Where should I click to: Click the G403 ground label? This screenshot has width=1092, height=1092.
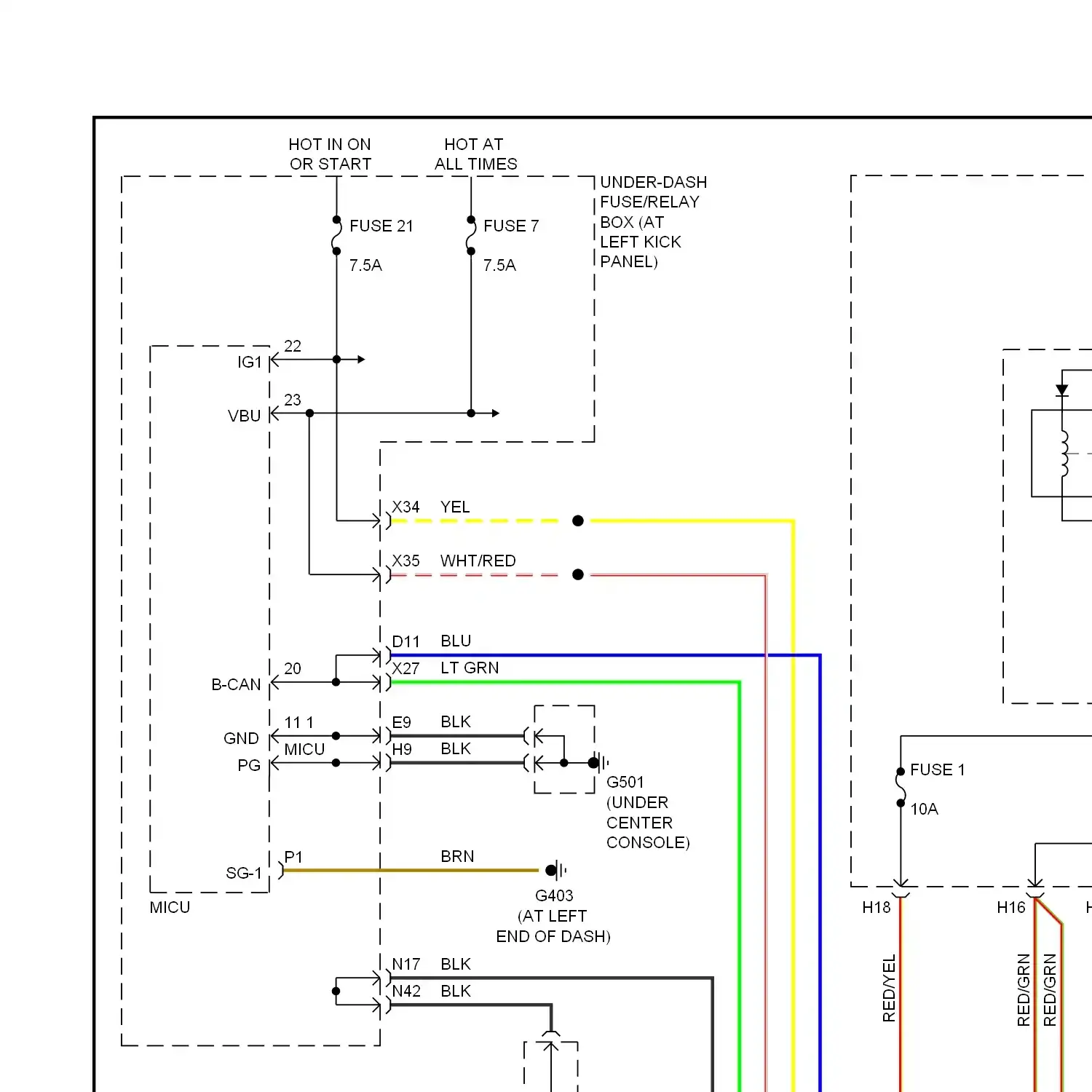554,895
